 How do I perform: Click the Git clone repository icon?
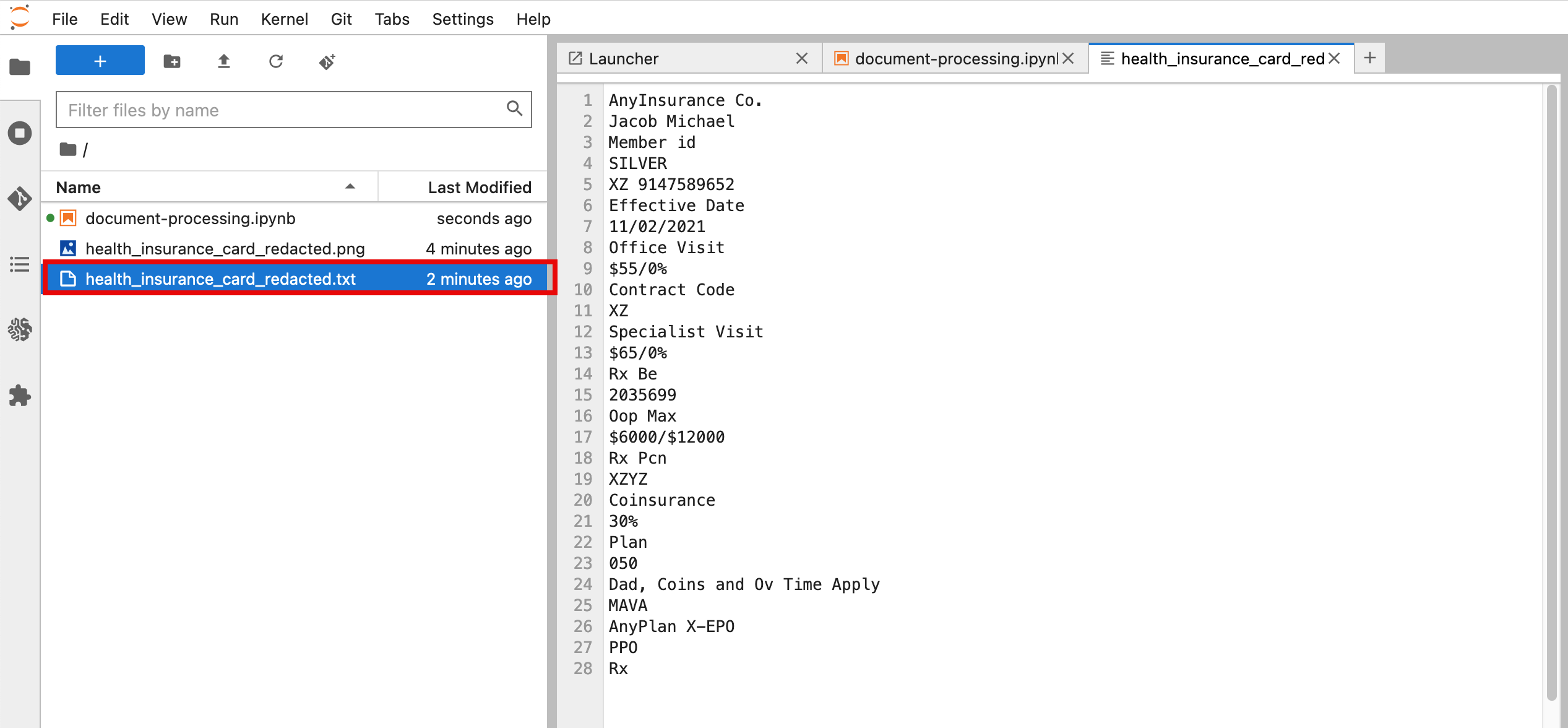pos(327,61)
